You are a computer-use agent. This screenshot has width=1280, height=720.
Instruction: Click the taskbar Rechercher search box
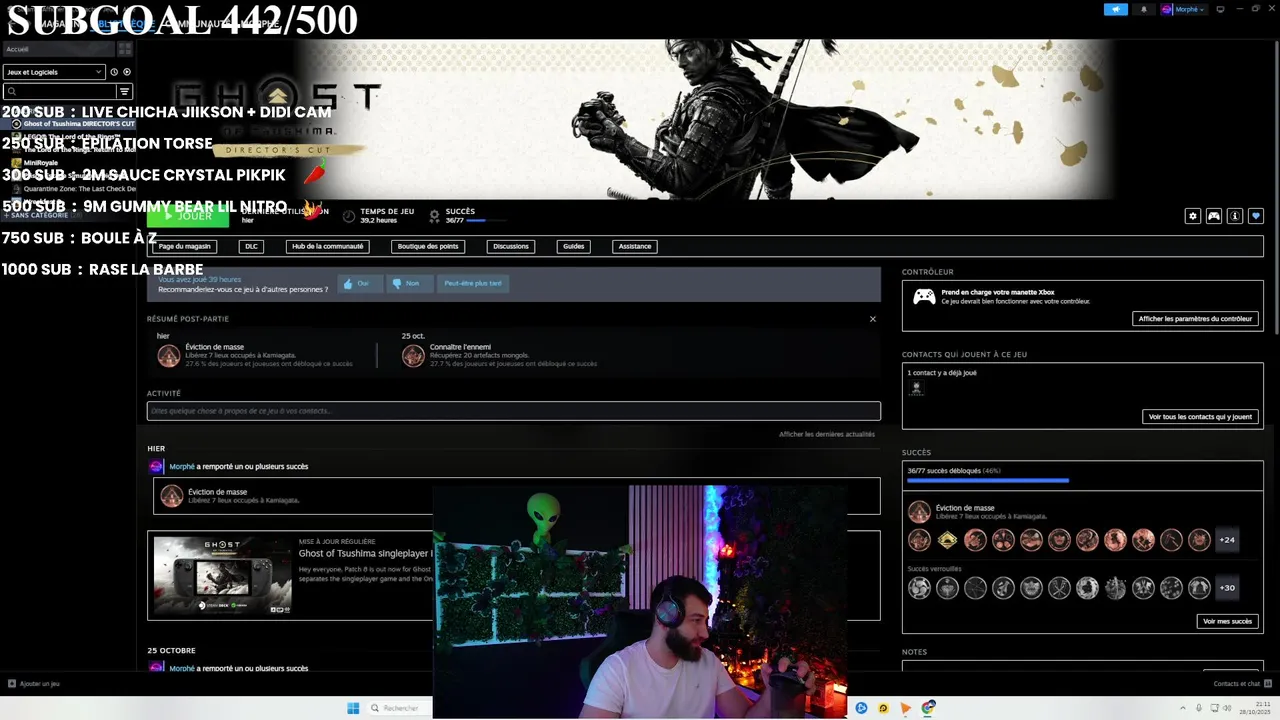click(401, 708)
